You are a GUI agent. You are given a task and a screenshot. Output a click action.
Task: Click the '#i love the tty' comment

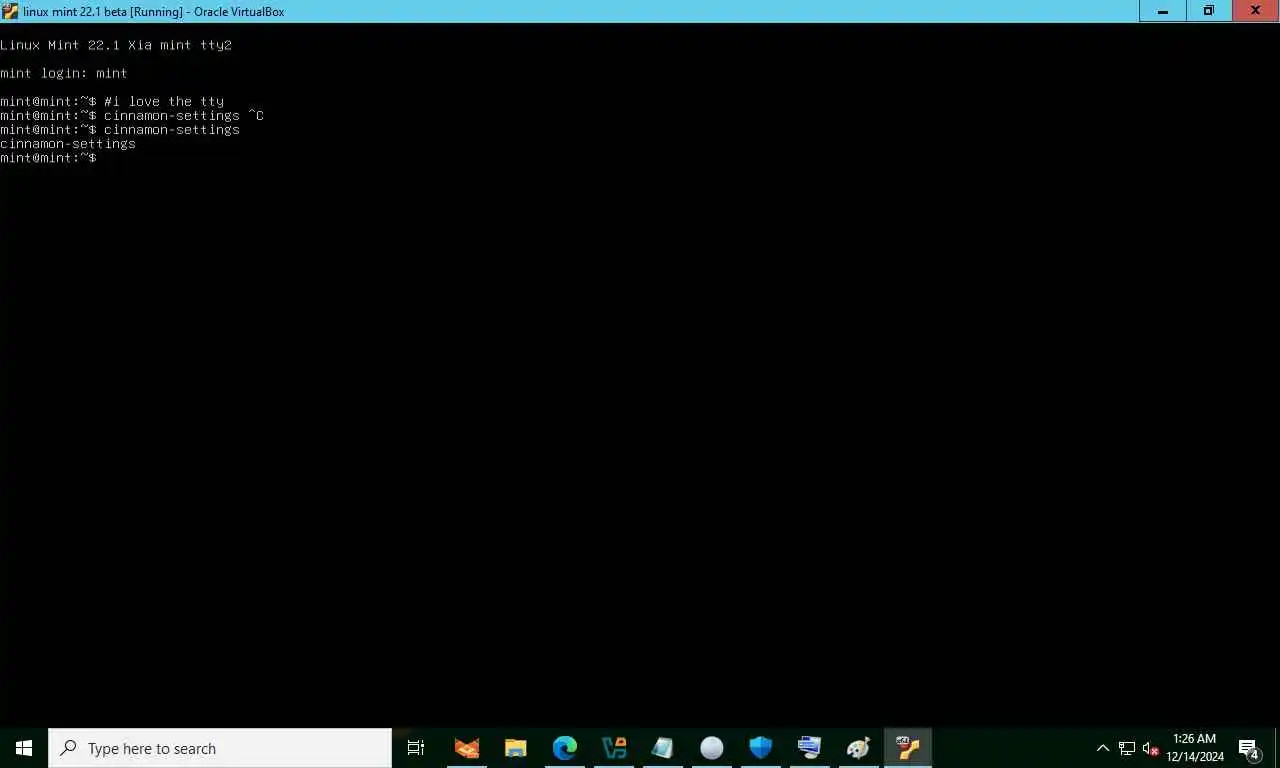pyautogui.click(x=164, y=101)
